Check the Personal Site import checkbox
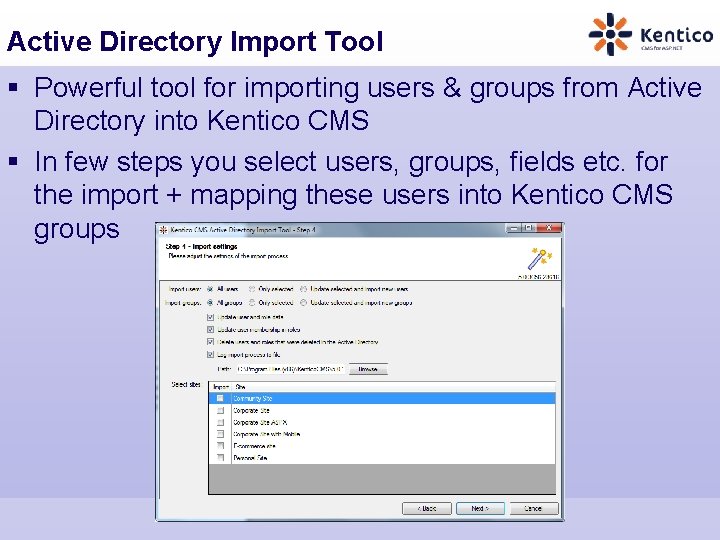 pyautogui.click(x=220, y=458)
